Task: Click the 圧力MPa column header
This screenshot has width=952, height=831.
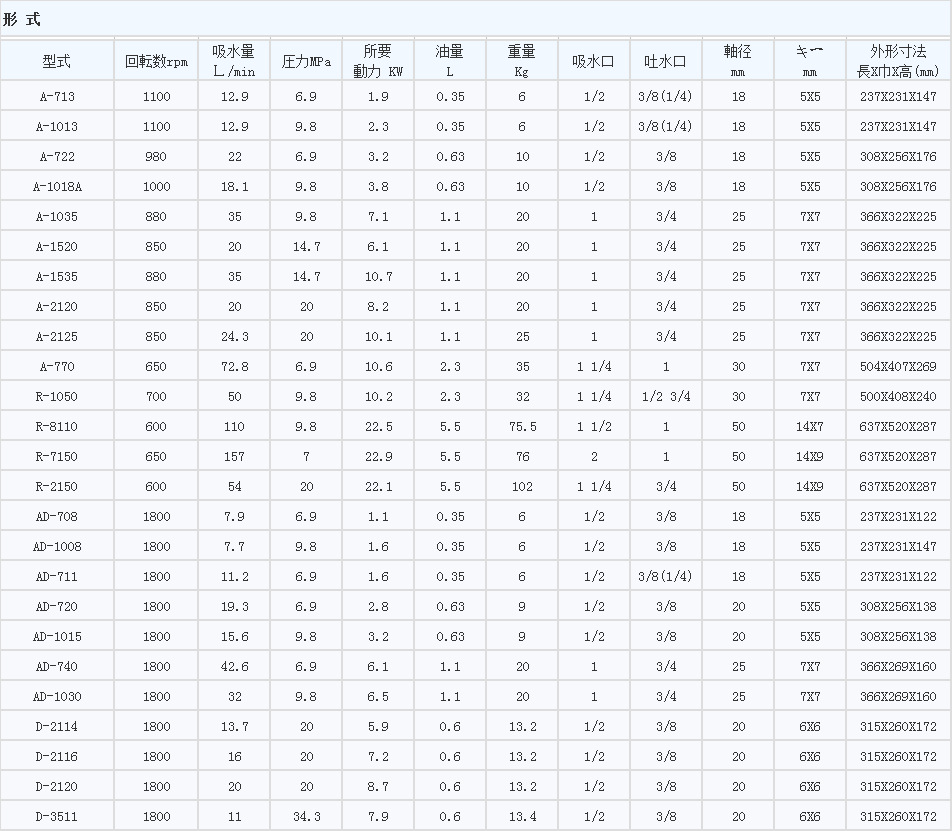Action: click(306, 60)
